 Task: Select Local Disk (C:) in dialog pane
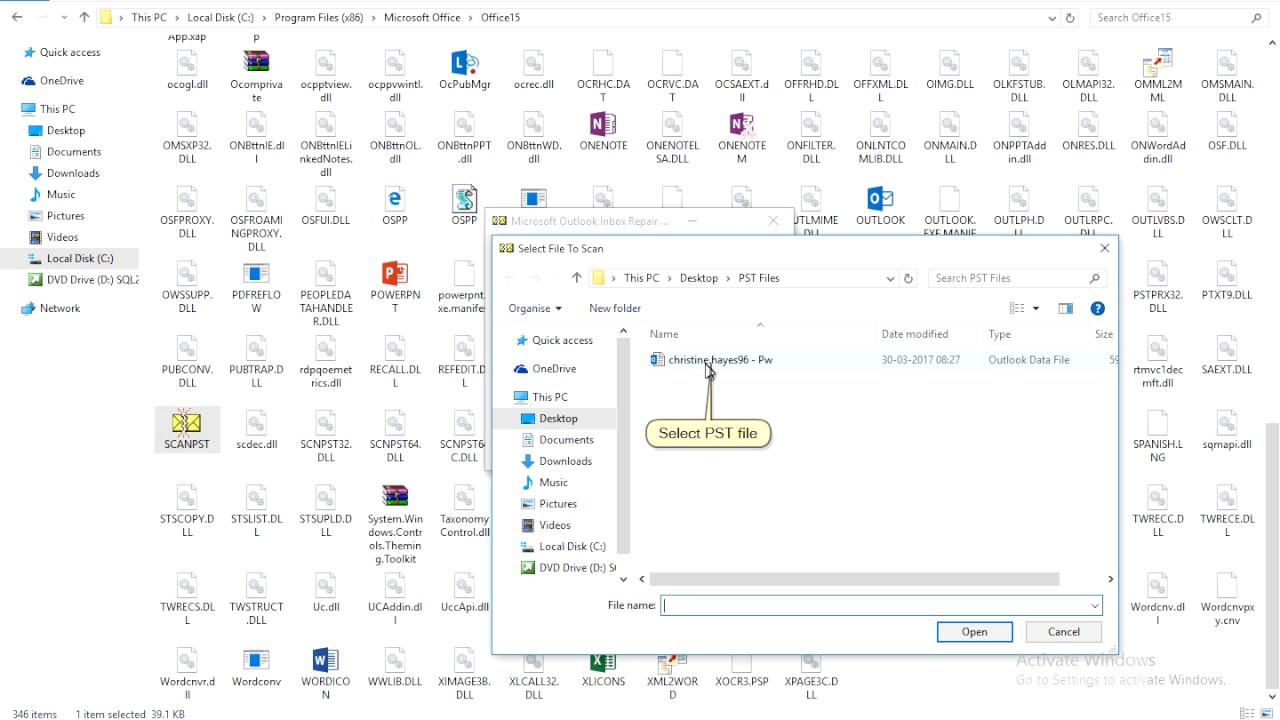tap(572, 546)
